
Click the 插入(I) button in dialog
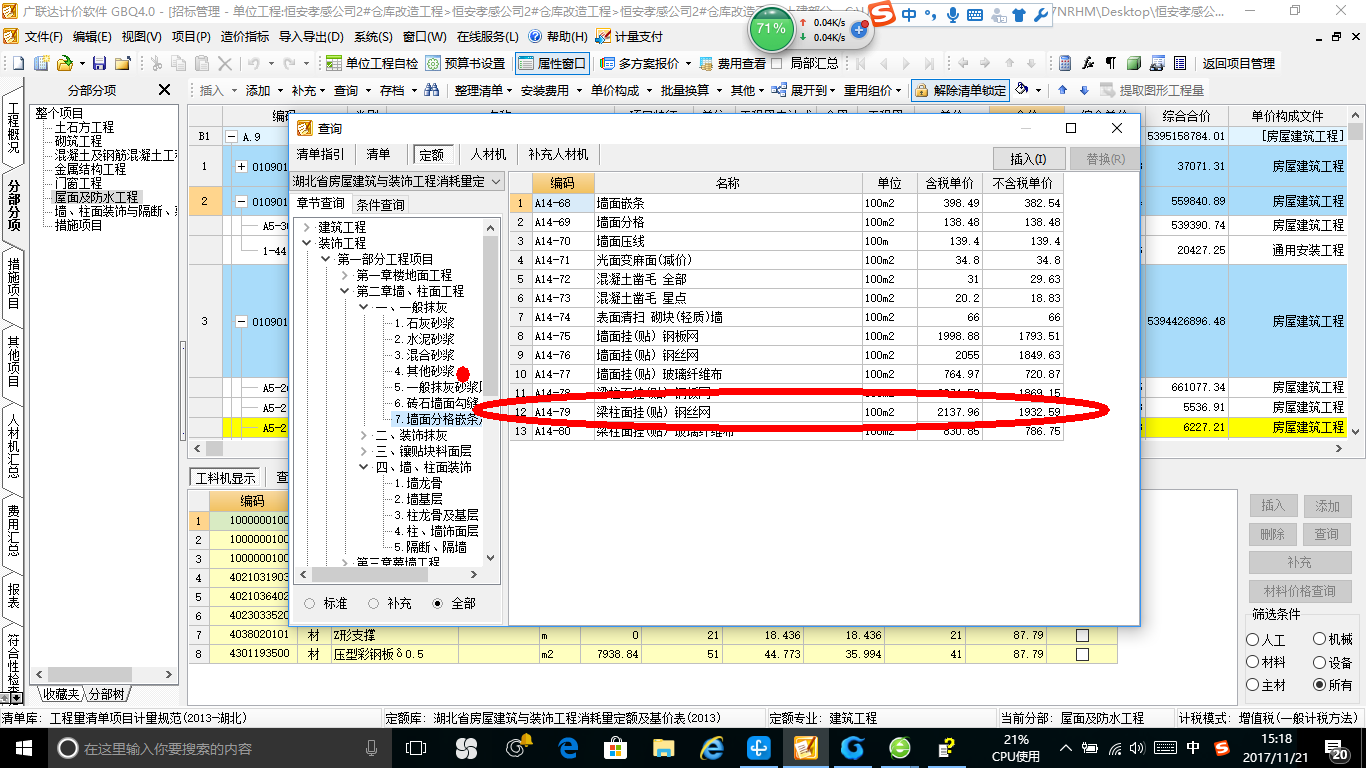point(1028,159)
